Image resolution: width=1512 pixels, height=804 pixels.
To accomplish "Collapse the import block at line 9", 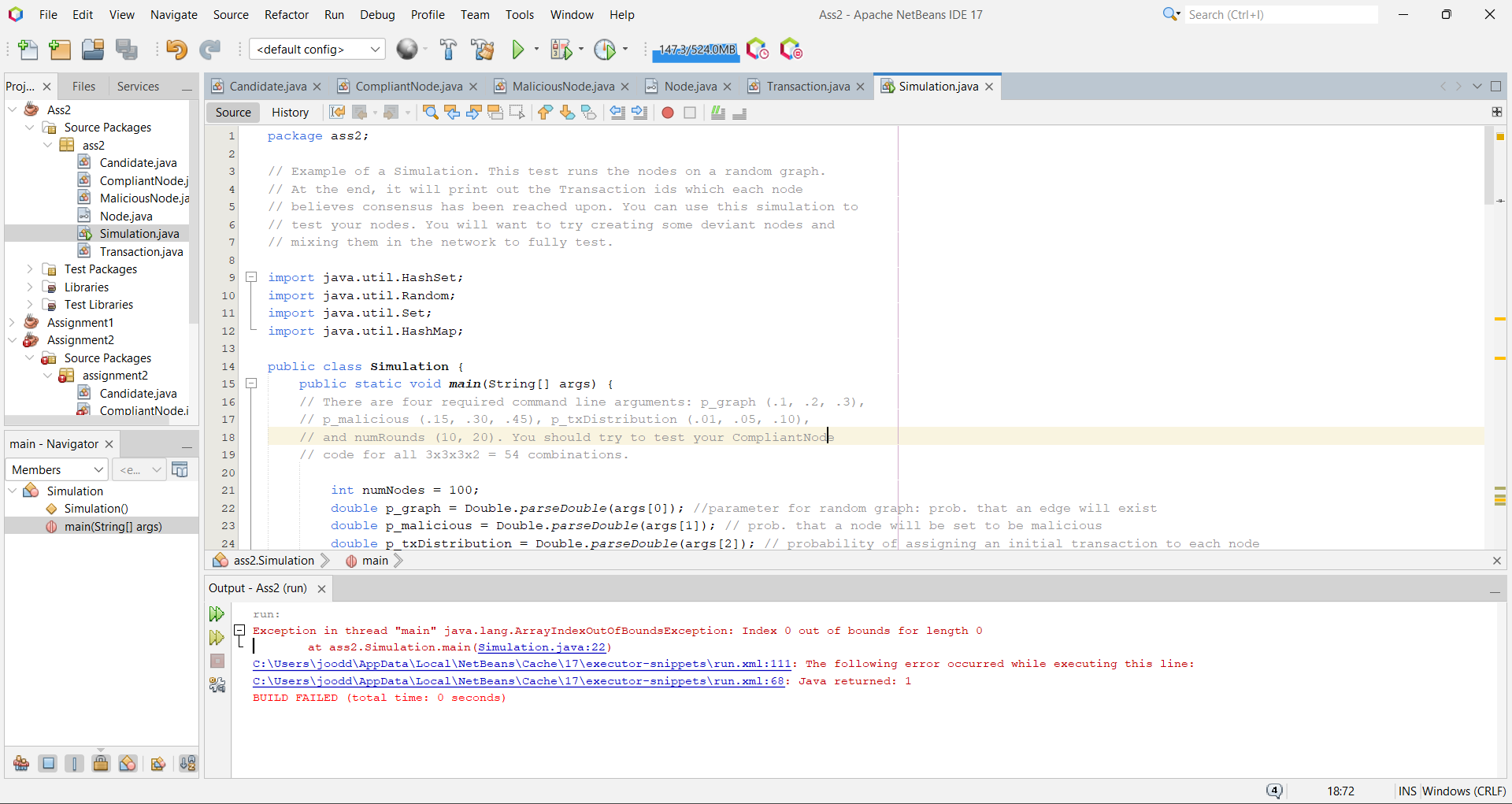I will click(x=251, y=276).
